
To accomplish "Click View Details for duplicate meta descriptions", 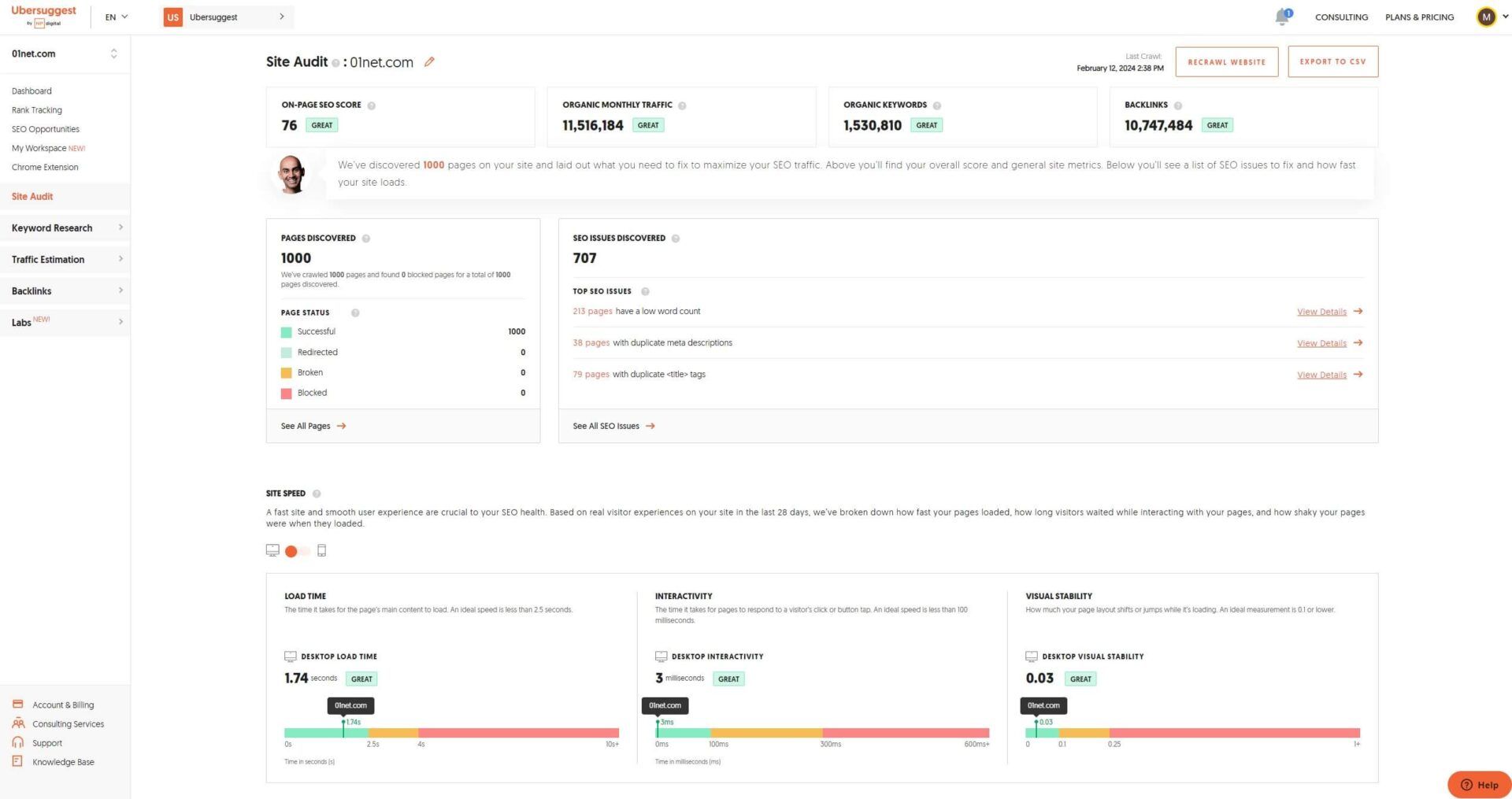I will pyautogui.click(x=1321, y=343).
